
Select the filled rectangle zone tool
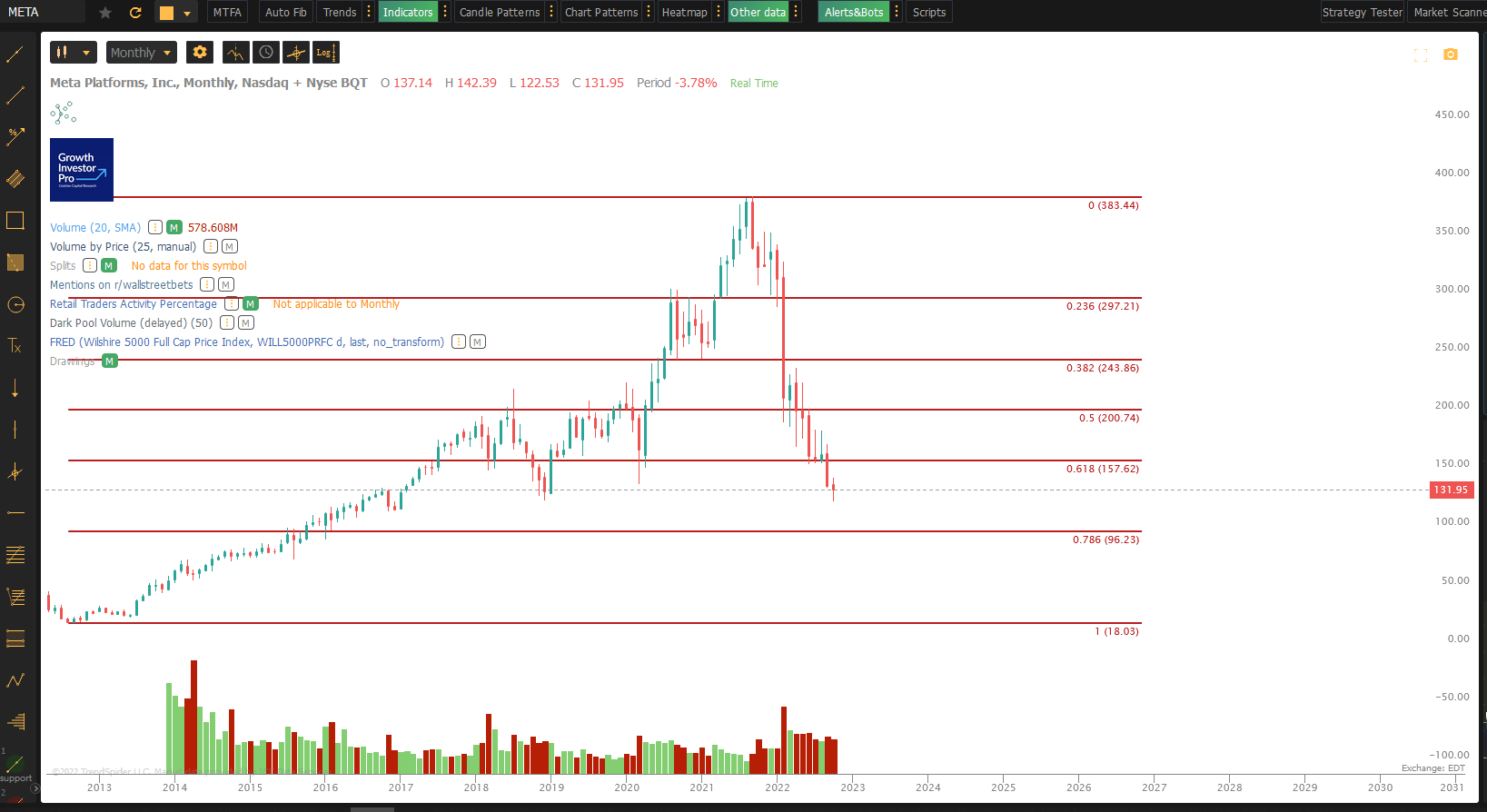15,262
